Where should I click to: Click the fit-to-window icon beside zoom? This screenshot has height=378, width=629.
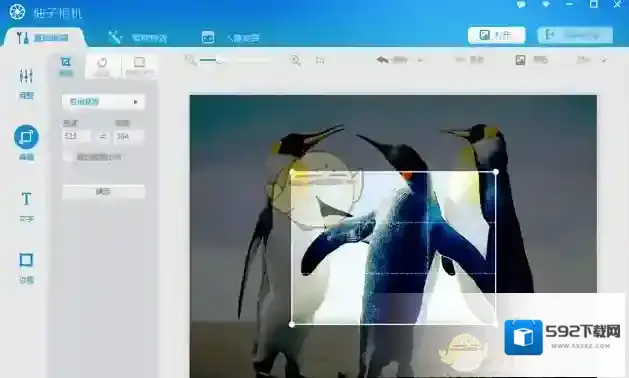[320, 60]
